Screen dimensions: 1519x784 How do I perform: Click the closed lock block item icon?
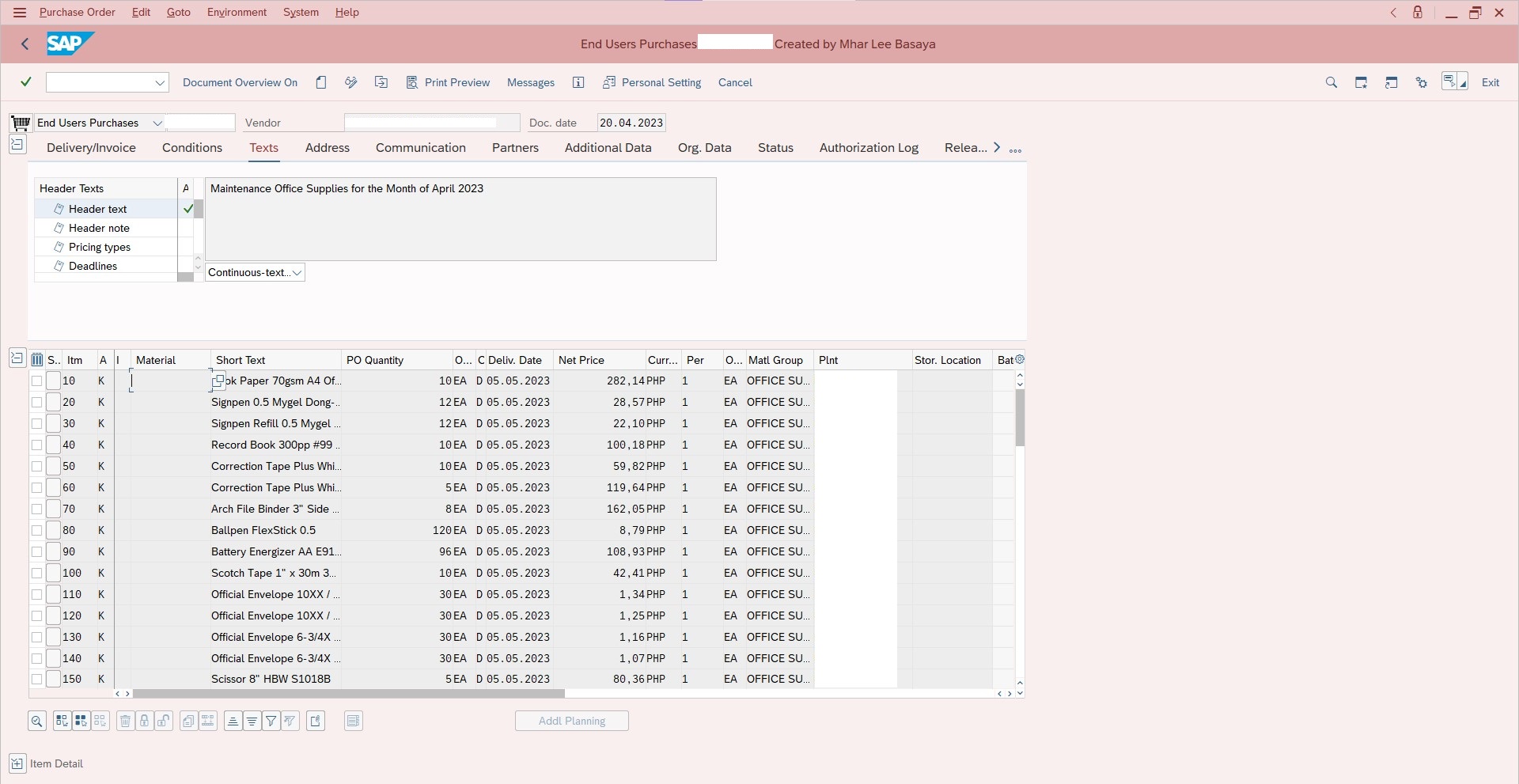point(144,721)
